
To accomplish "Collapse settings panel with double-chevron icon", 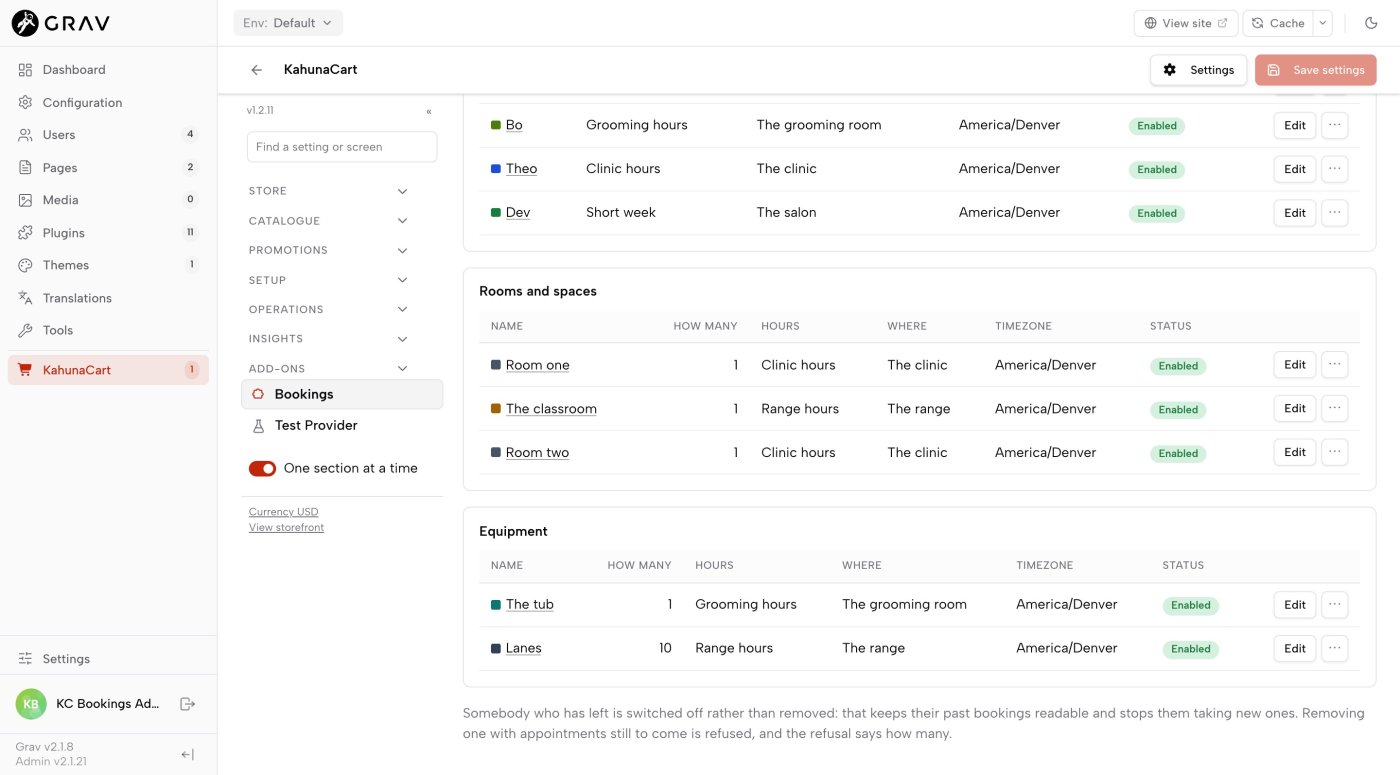I will (x=429, y=112).
